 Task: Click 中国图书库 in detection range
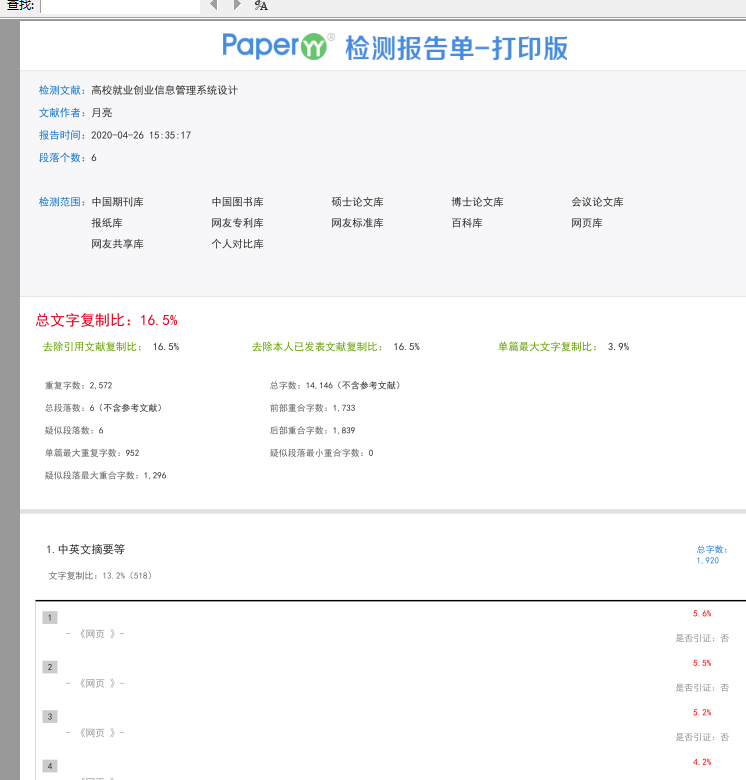237,202
